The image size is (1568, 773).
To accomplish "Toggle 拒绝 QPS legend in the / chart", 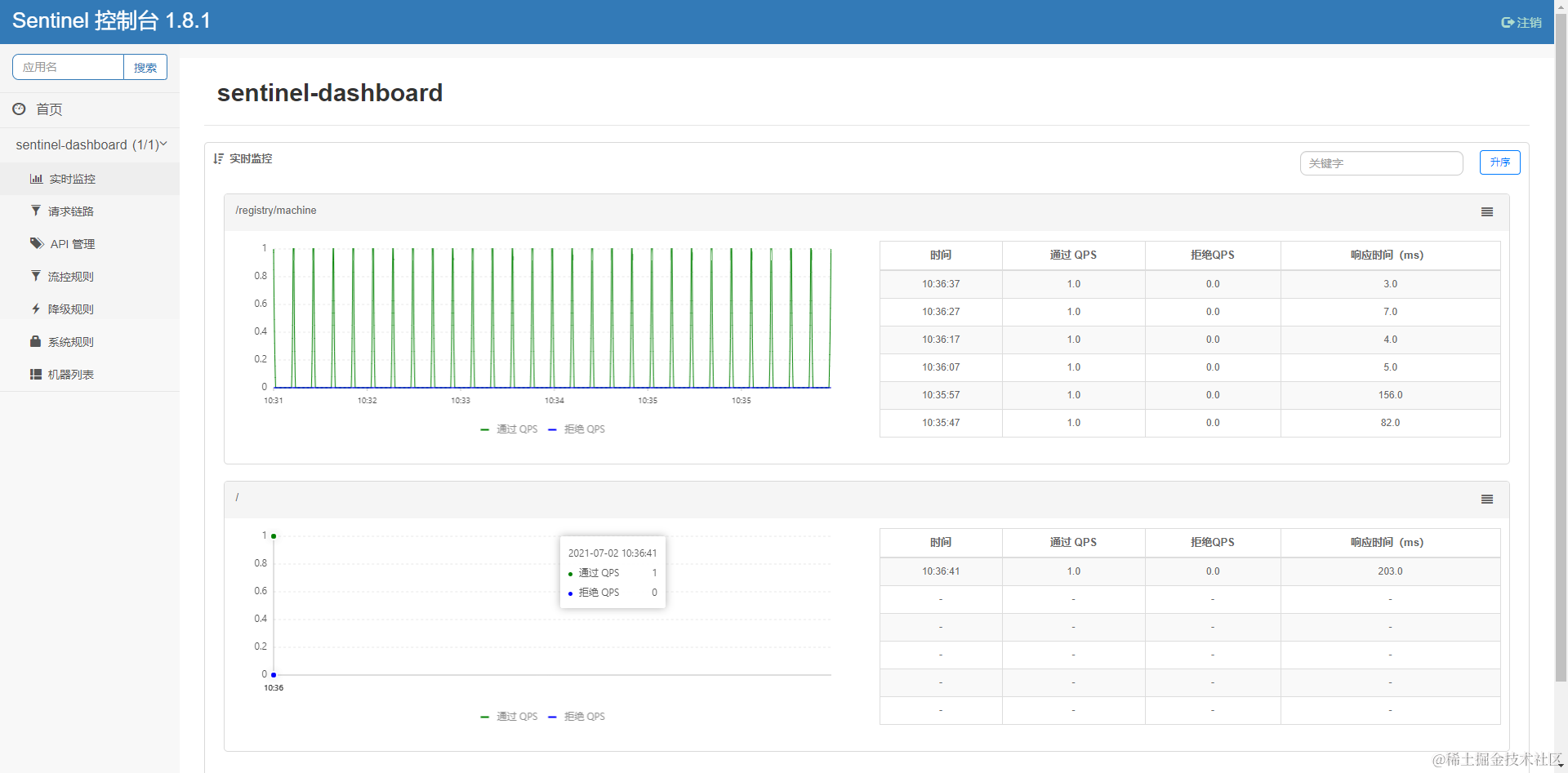I will (577, 717).
